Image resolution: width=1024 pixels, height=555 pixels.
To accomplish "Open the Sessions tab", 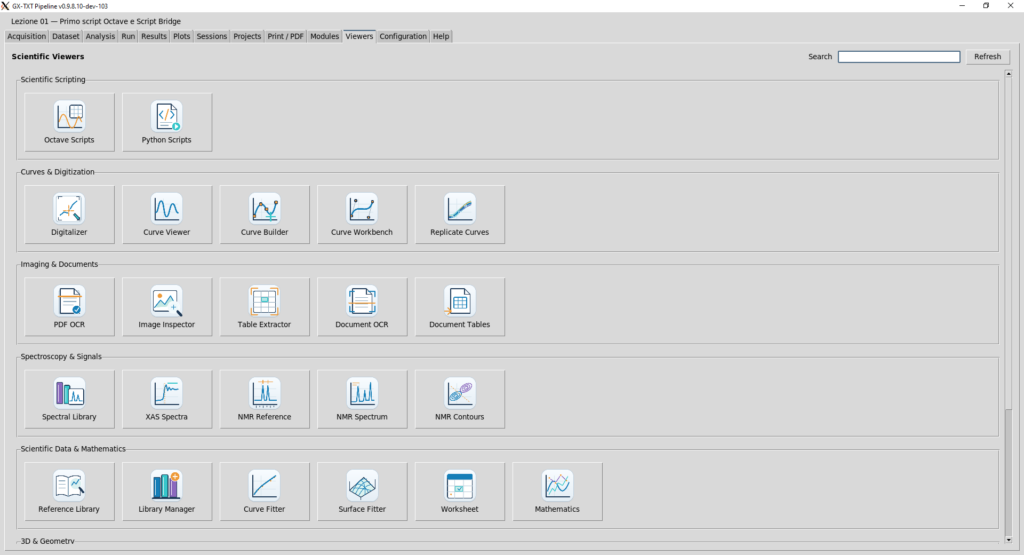I will (212, 37).
